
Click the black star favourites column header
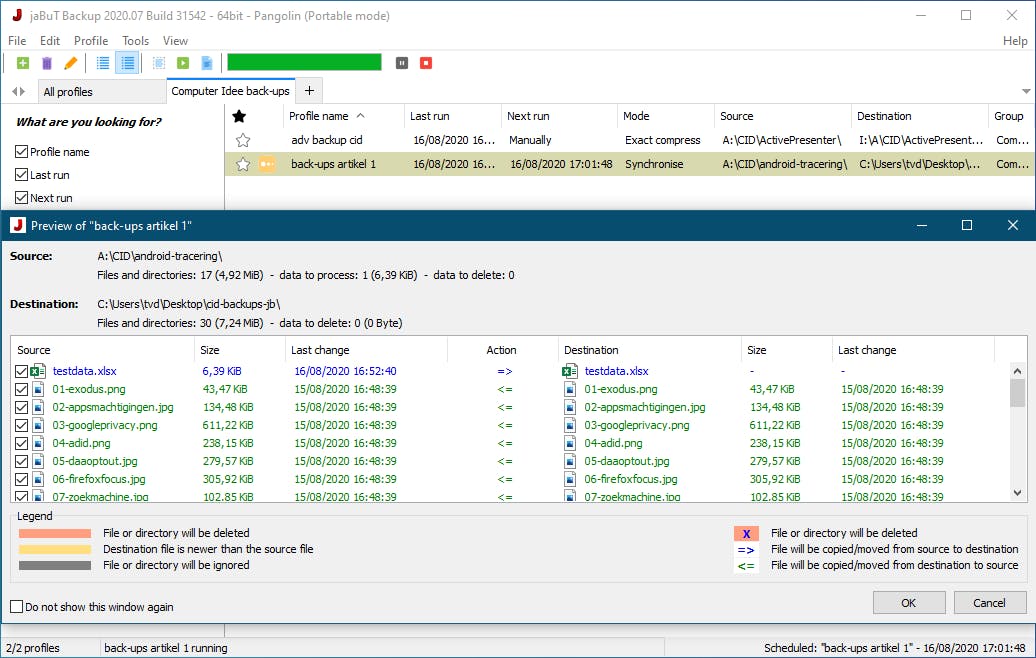pyautogui.click(x=239, y=116)
